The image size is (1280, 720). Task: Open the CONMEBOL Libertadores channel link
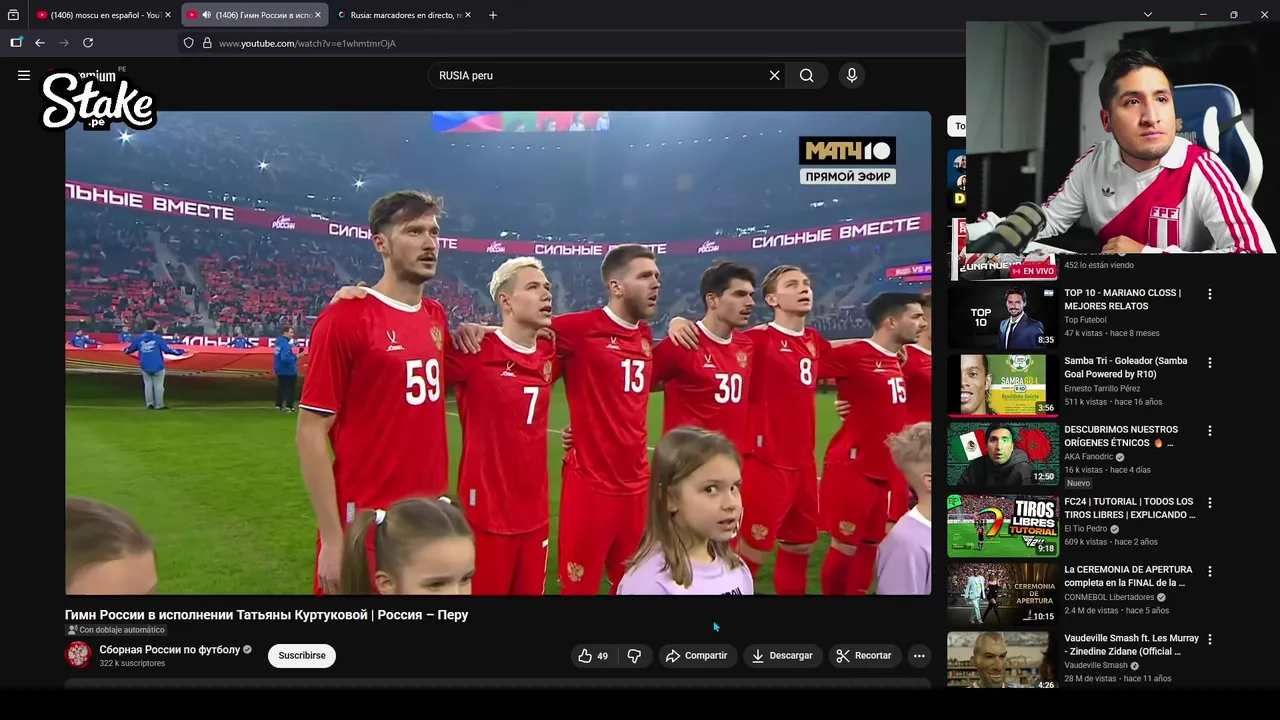click(1109, 597)
